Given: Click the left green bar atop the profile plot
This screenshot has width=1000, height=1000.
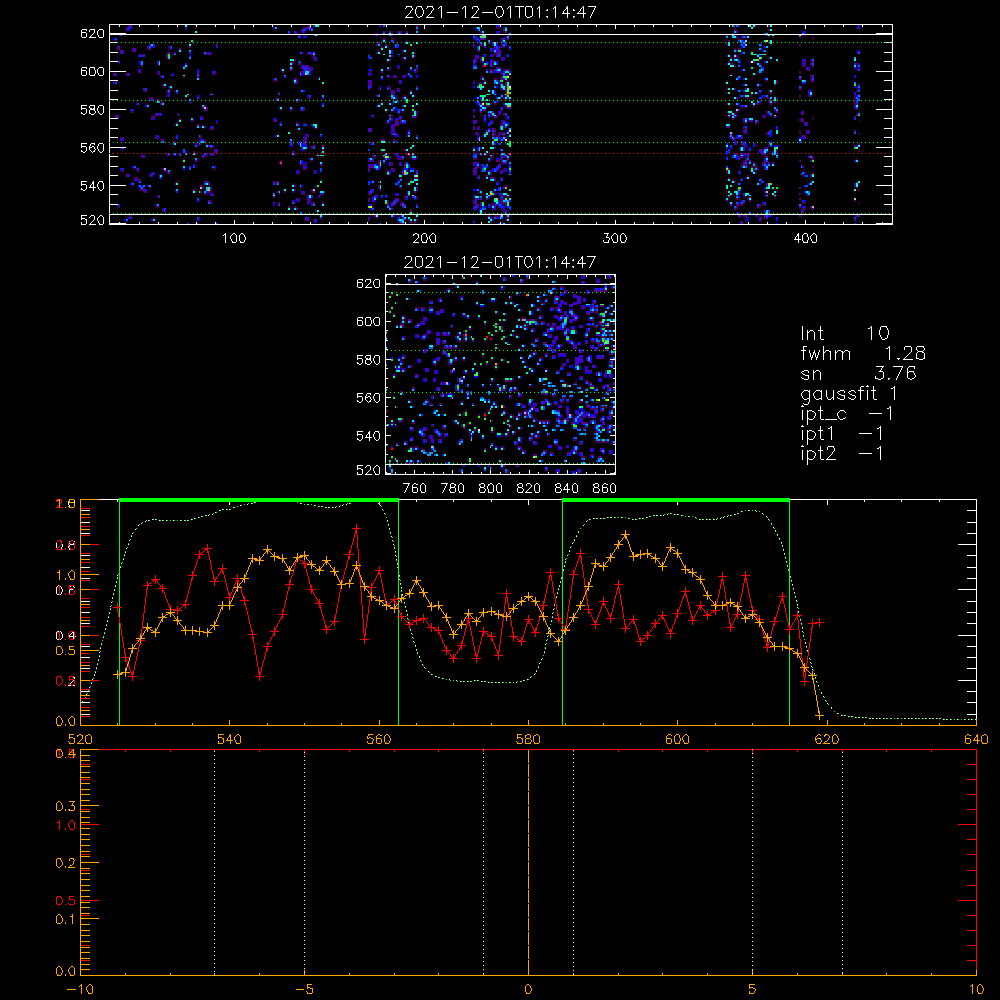Looking at the screenshot, I should click(259, 500).
